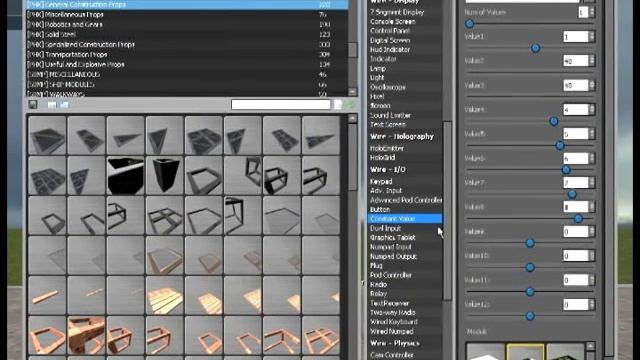Click the Value11 number input field

tap(576, 280)
